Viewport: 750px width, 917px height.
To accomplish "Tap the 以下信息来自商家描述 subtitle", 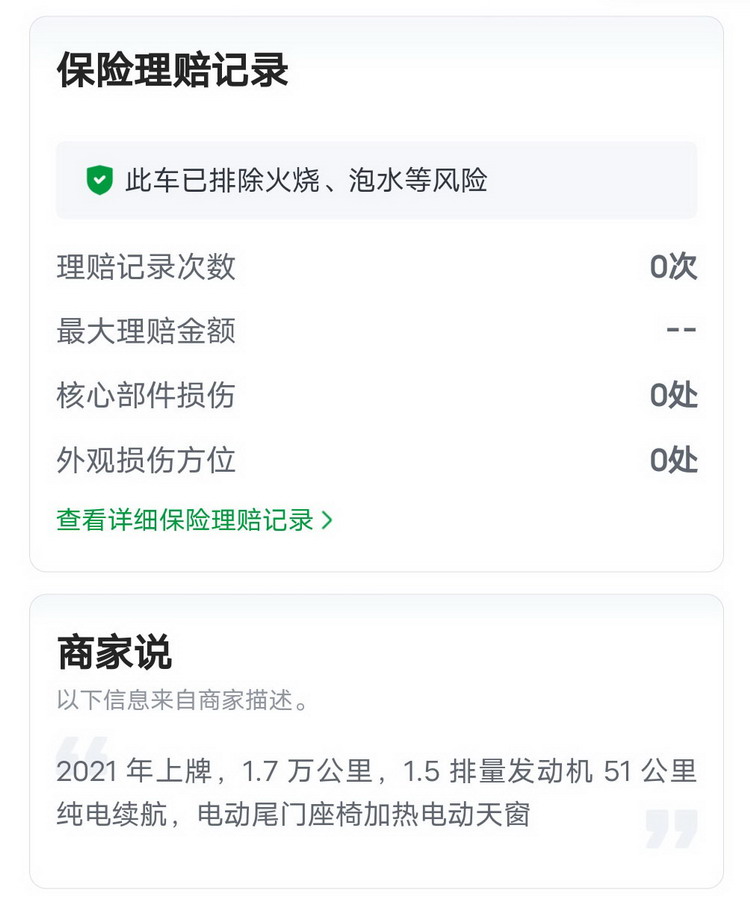I will tap(183, 700).
